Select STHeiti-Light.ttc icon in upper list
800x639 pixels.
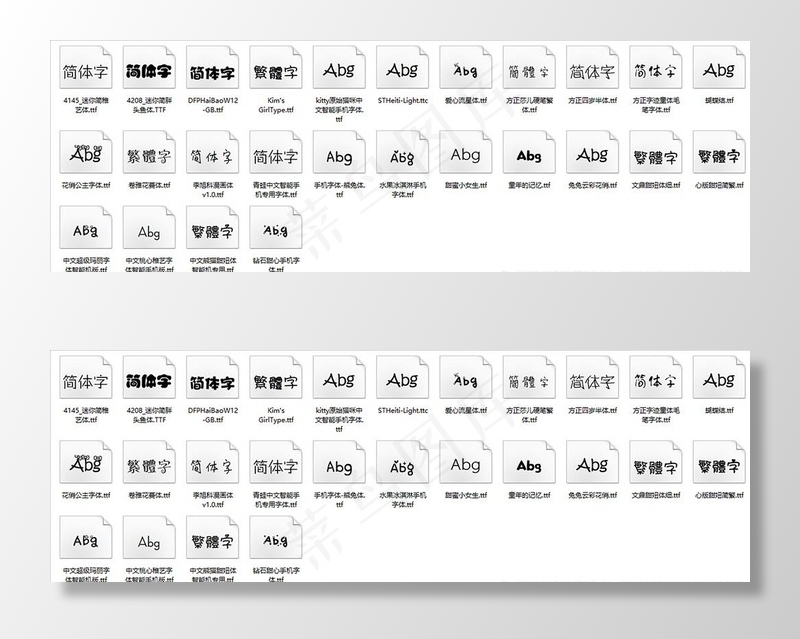click(x=402, y=72)
